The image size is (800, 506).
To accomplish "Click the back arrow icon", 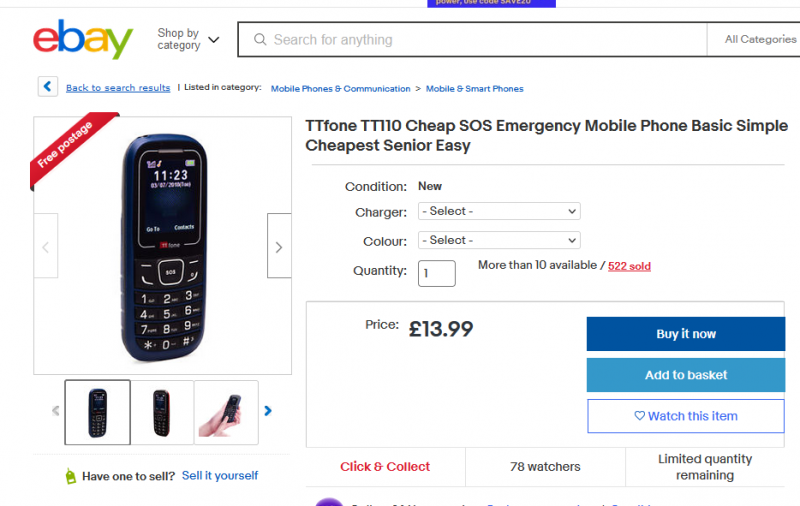I will [x=48, y=87].
